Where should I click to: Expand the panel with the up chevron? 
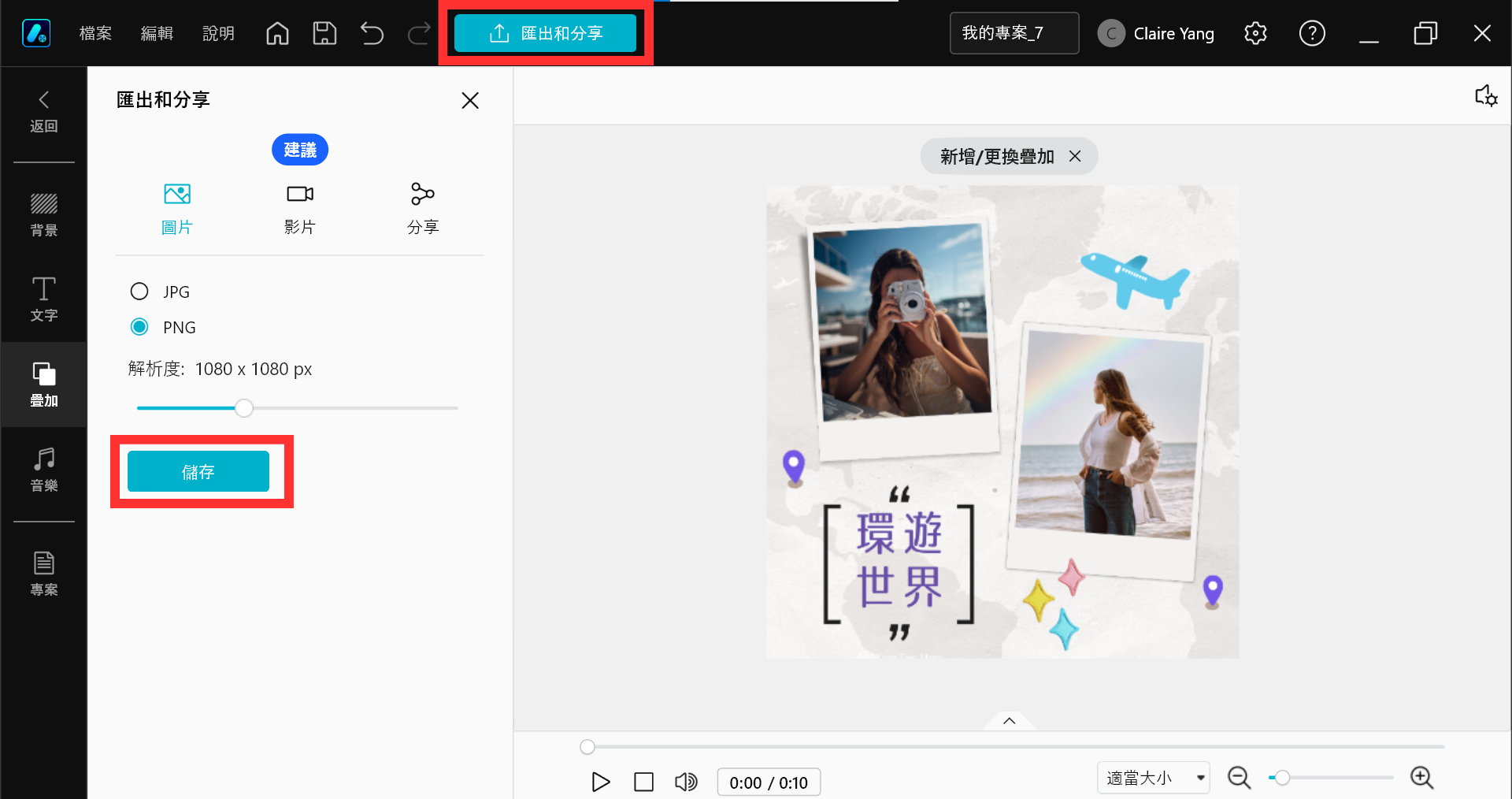tap(1009, 721)
